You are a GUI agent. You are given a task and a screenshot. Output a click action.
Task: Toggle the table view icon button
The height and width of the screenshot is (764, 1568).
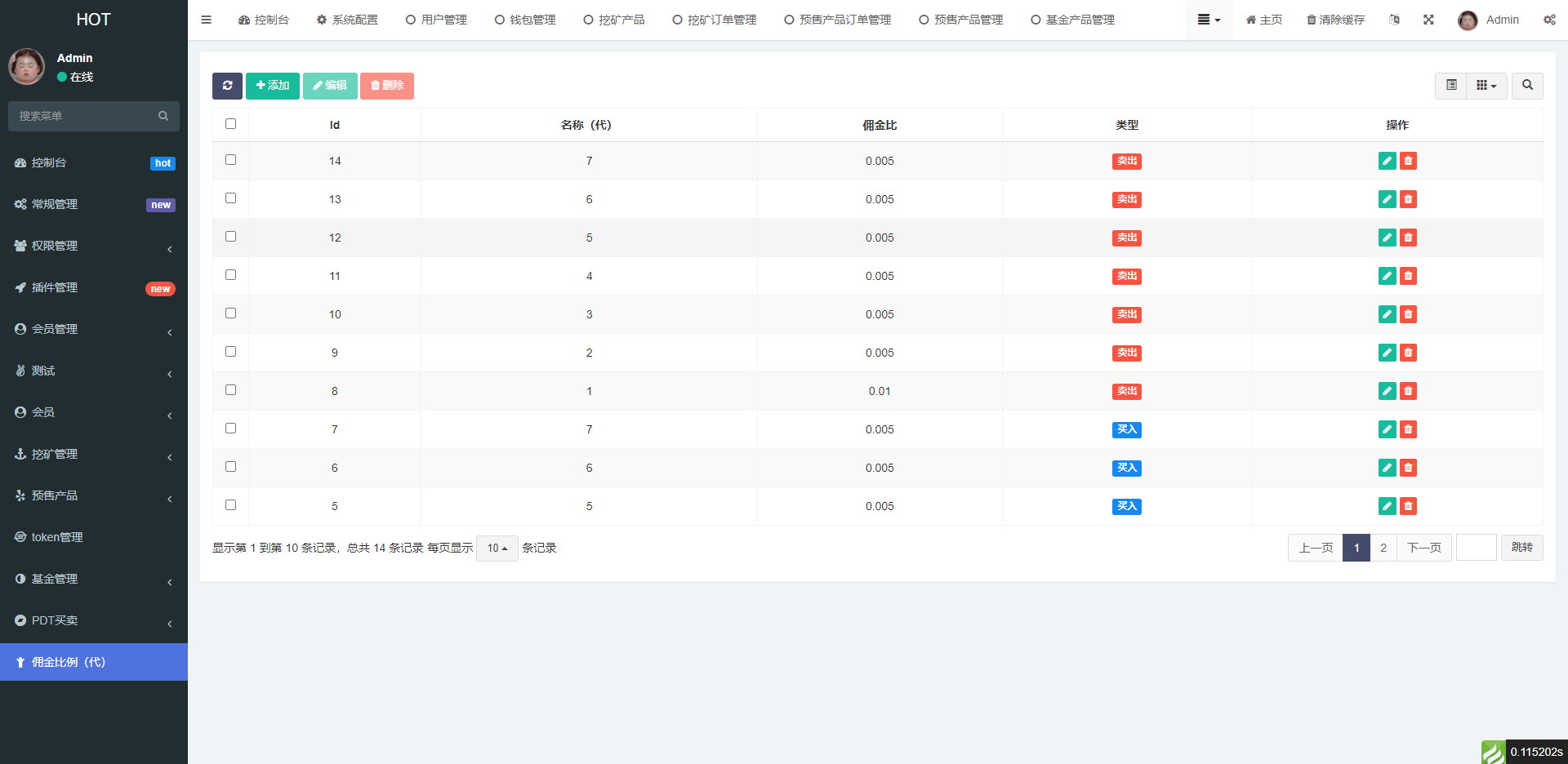point(1451,86)
